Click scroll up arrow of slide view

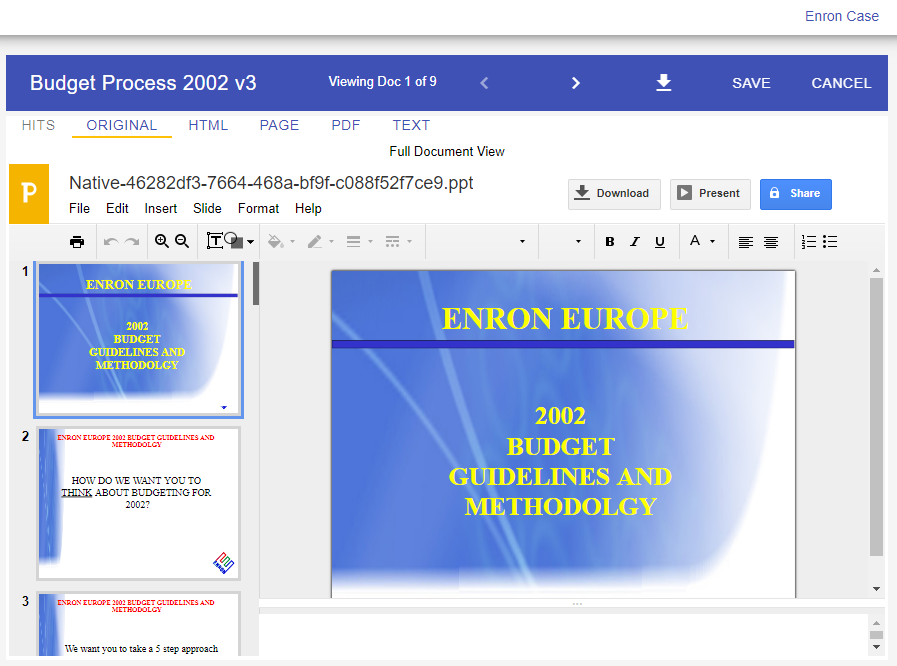pyautogui.click(x=876, y=269)
